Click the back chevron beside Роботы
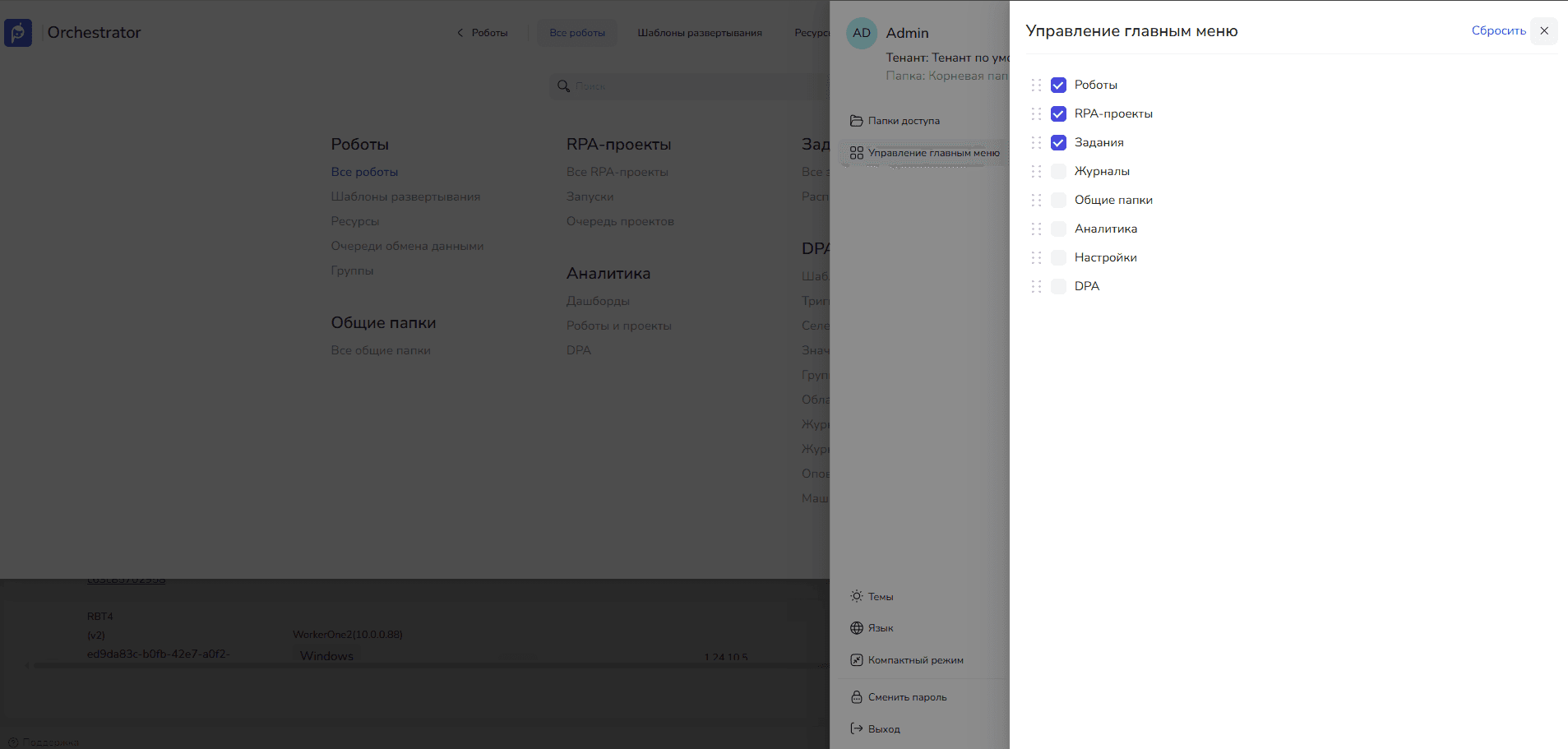Viewport: 1568px width, 749px height. click(x=460, y=33)
